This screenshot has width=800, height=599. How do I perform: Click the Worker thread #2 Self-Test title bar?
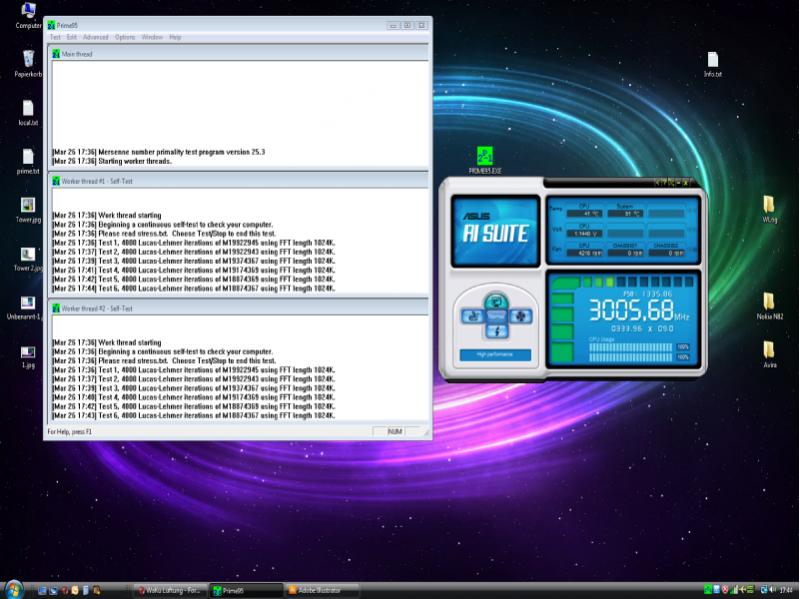click(238, 308)
